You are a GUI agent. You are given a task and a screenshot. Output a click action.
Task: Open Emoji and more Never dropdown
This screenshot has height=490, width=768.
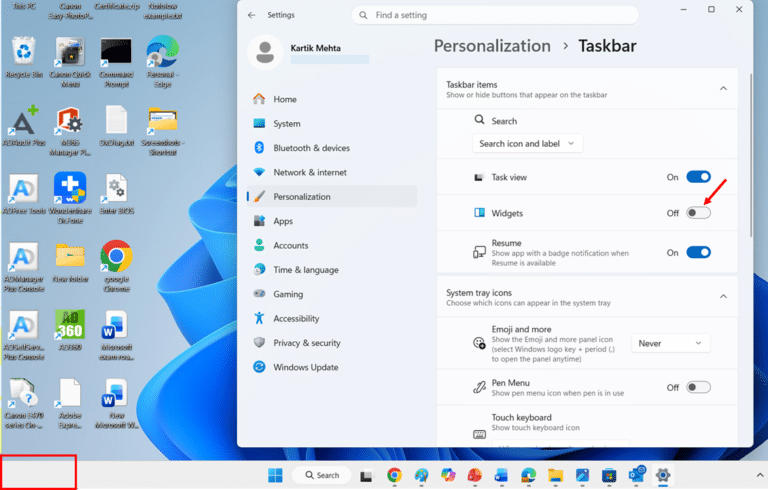671,343
